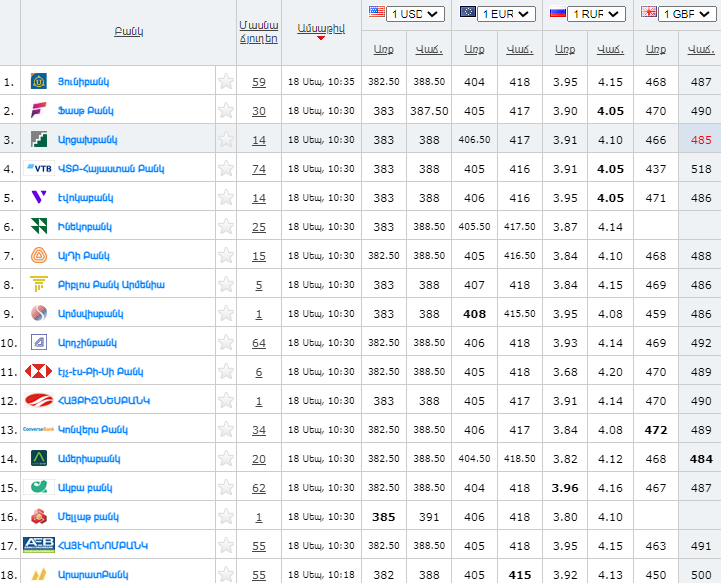Click the Inecobank logo icon in row 6
This screenshot has height=583, width=721.
(39, 226)
